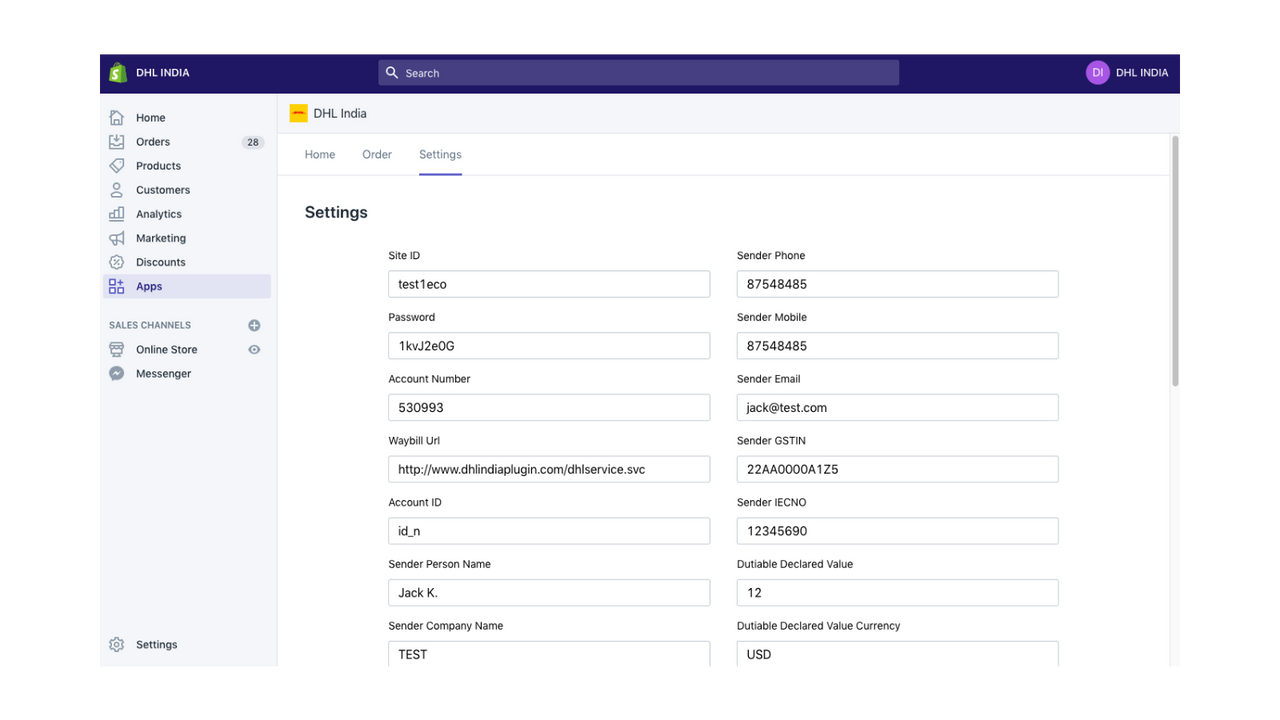The width and height of the screenshot is (1280, 720).
Task: Click the vertical page scrollbar
Action: click(x=1175, y=260)
